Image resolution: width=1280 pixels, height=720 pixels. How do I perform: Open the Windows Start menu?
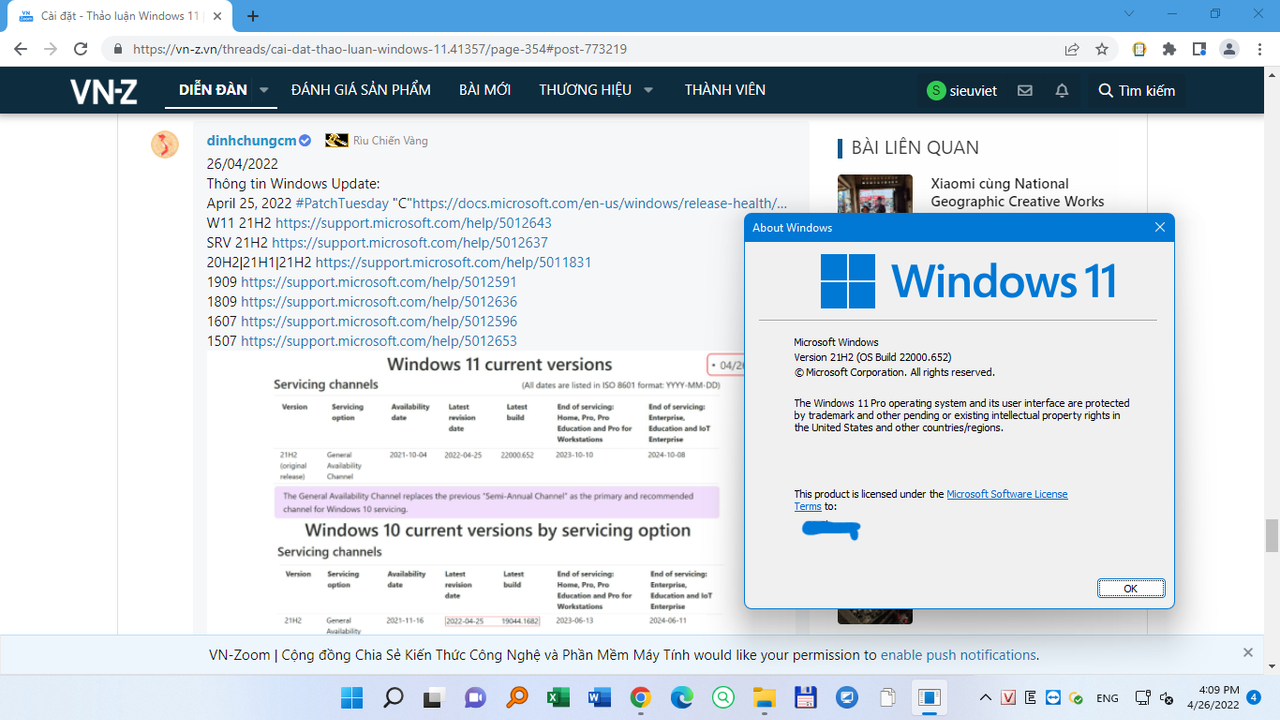[352, 697]
